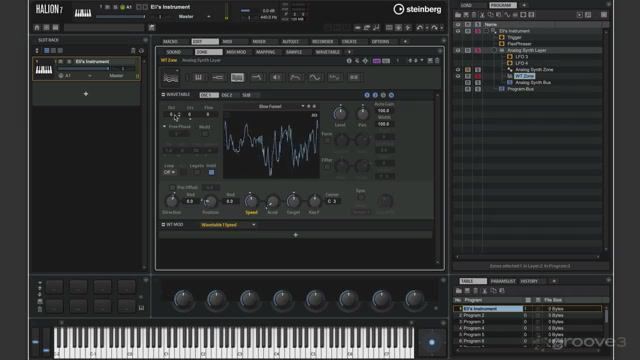Open the SOUND sub-tab
The width and height of the screenshot is (640, 360).
[173, 52]
